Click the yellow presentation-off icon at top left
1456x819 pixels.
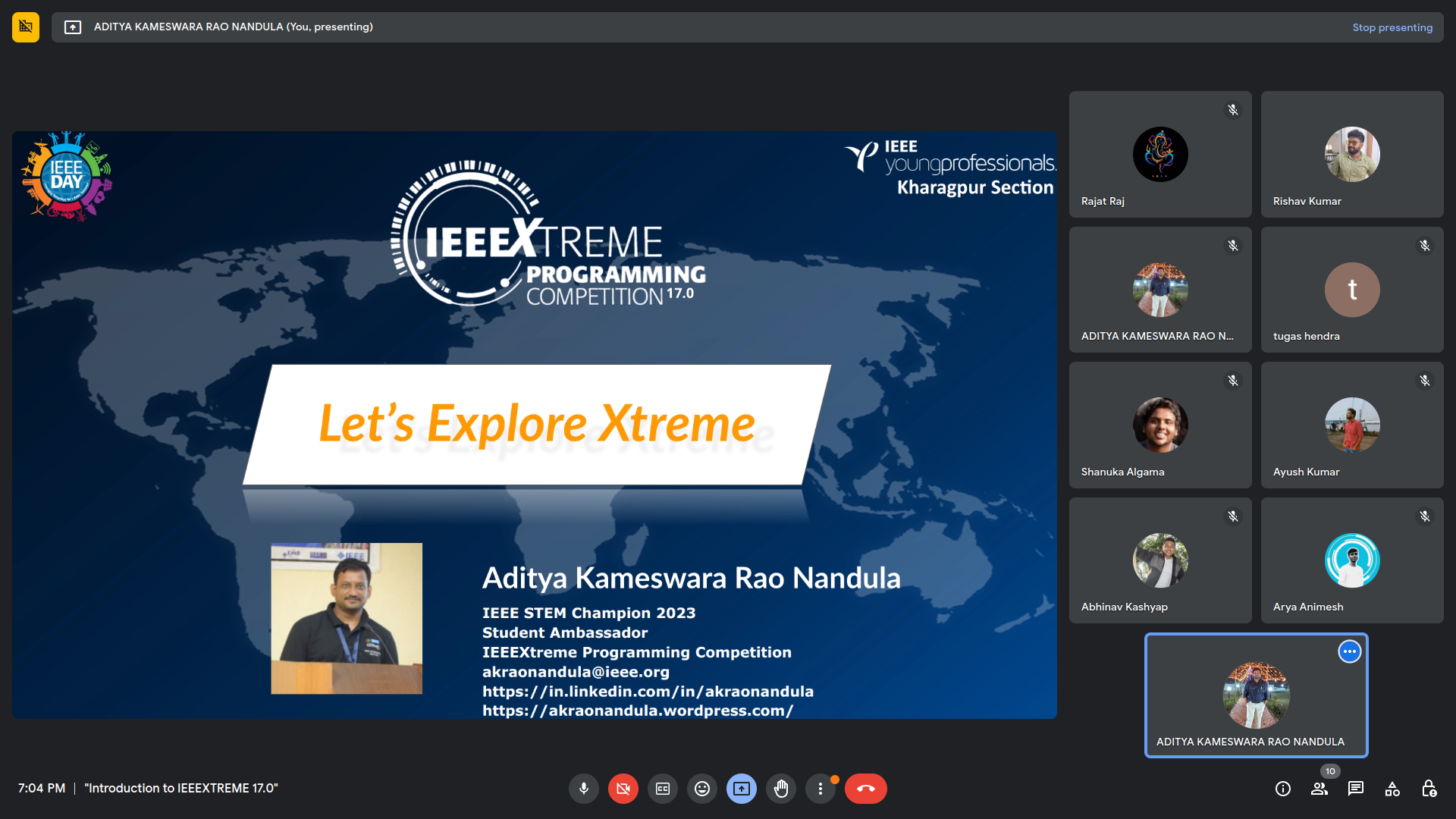(26, 27)
